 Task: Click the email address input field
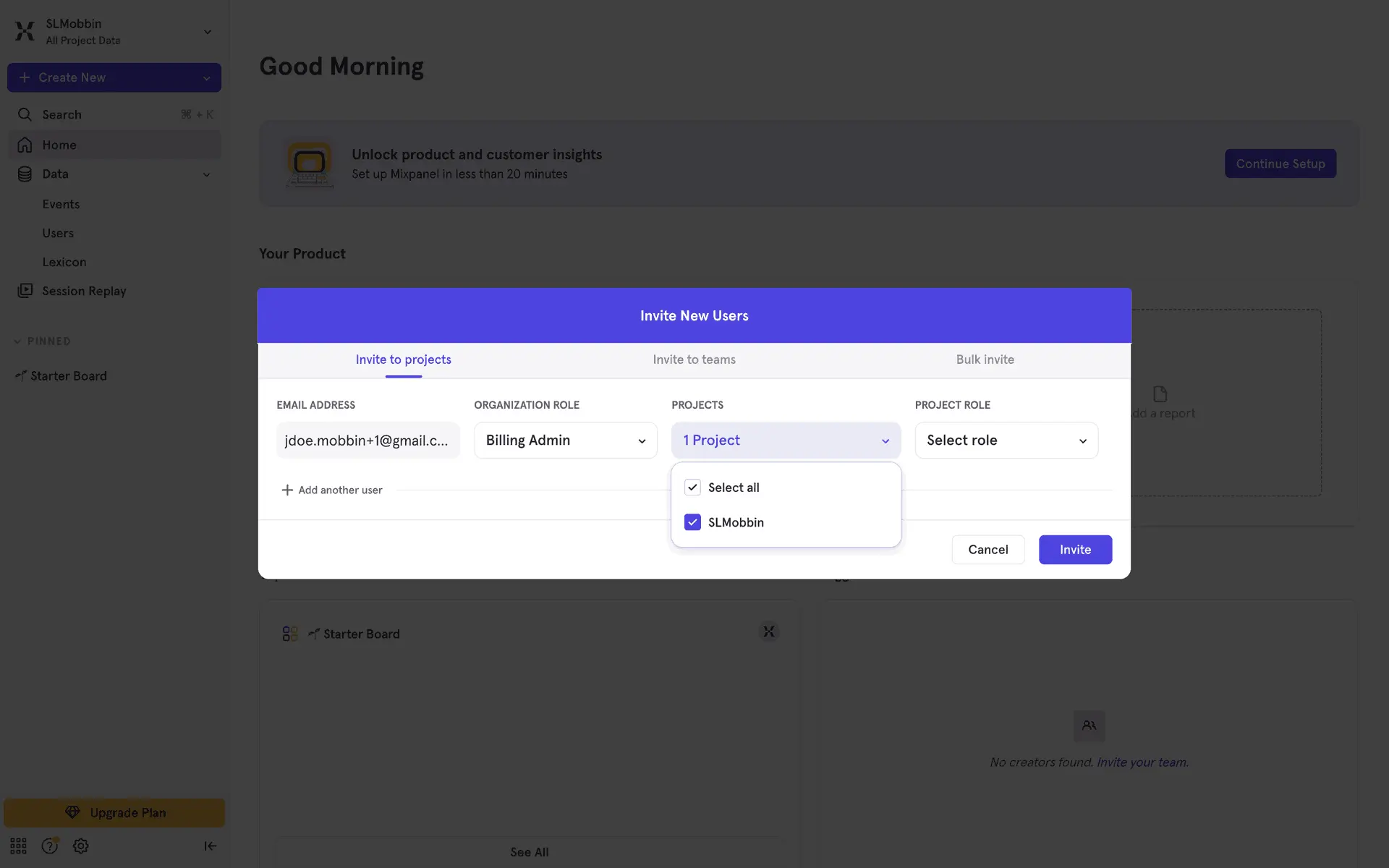click(x=368, y=441)
